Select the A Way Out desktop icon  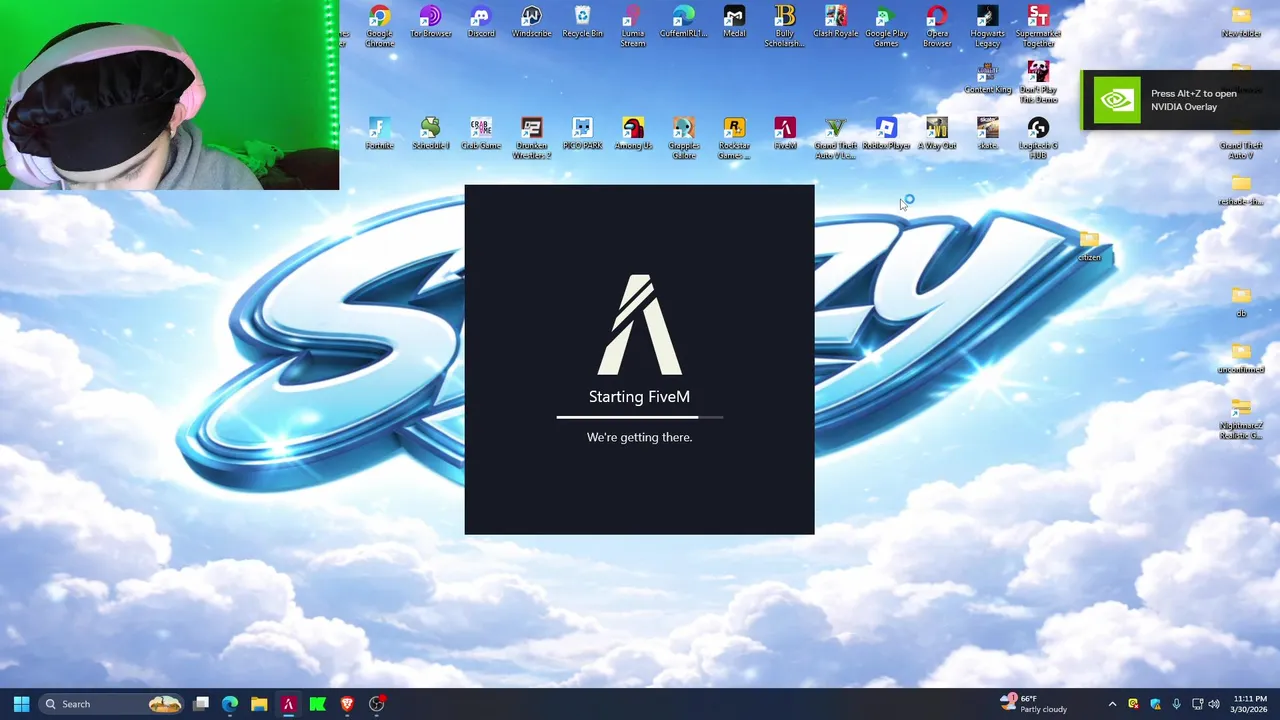[937, 134]
